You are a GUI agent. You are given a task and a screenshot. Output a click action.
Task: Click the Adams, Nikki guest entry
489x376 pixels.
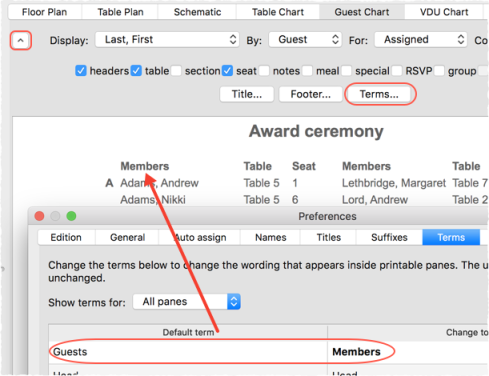pyautogui.click(x=153, y=200)
